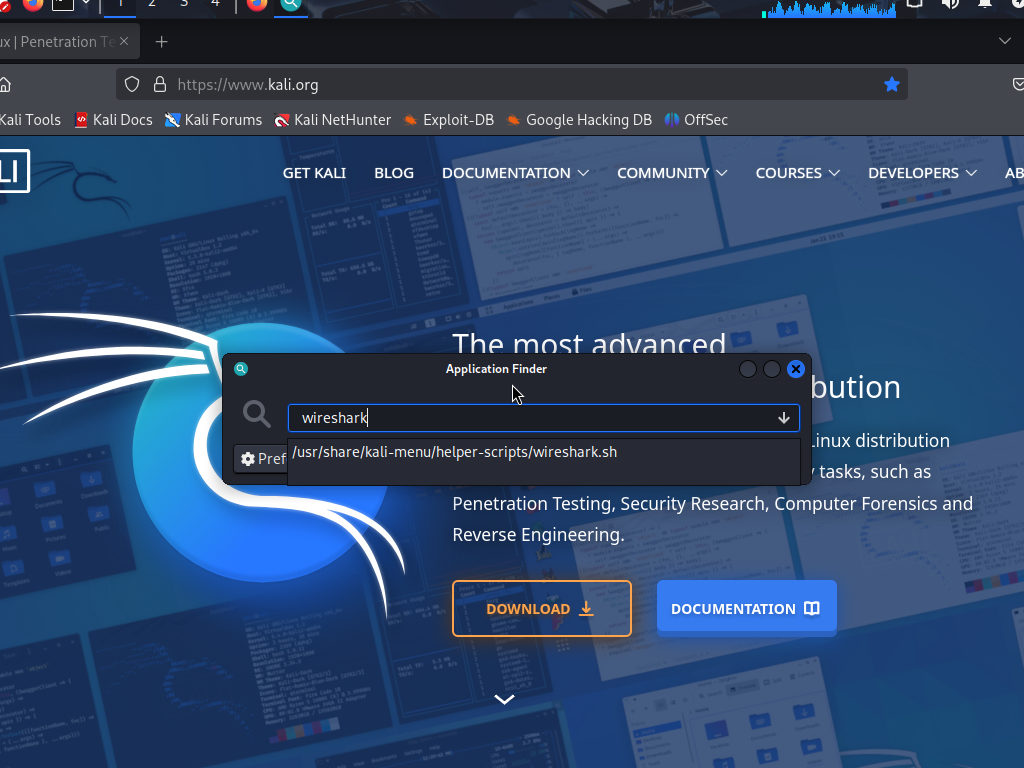Open the Exploit-DB bookmark
This screenshot has height=768, width=1024.
click(x=449, y=120)
